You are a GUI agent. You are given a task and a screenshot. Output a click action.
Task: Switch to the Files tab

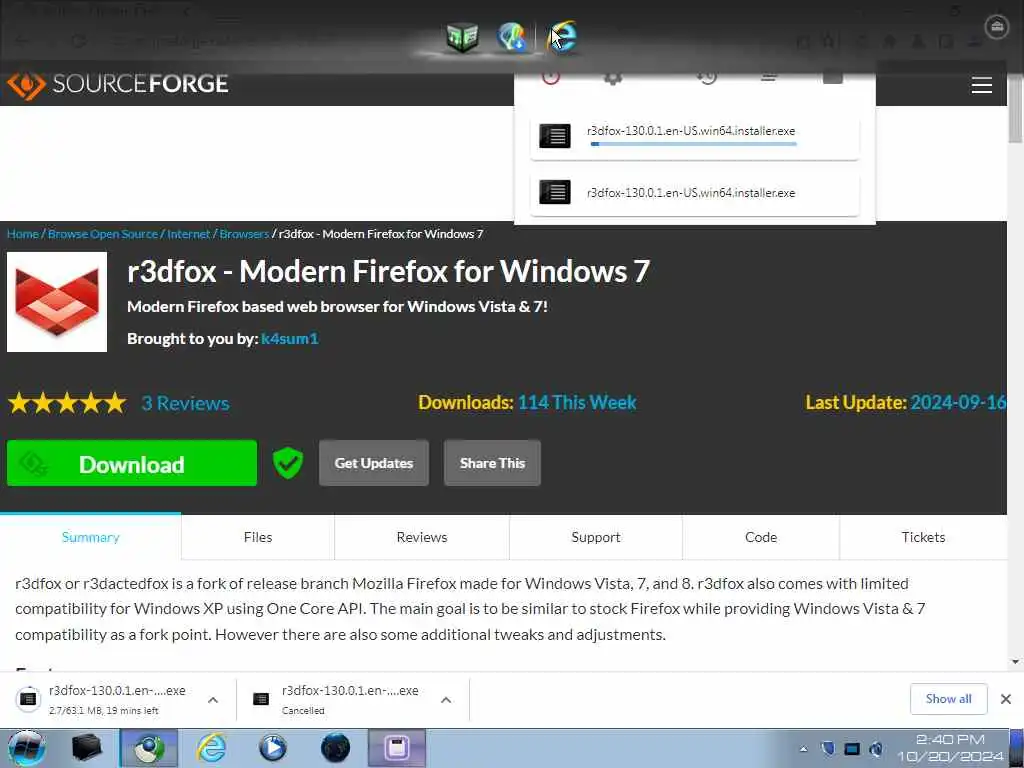[x=258, y=537]
